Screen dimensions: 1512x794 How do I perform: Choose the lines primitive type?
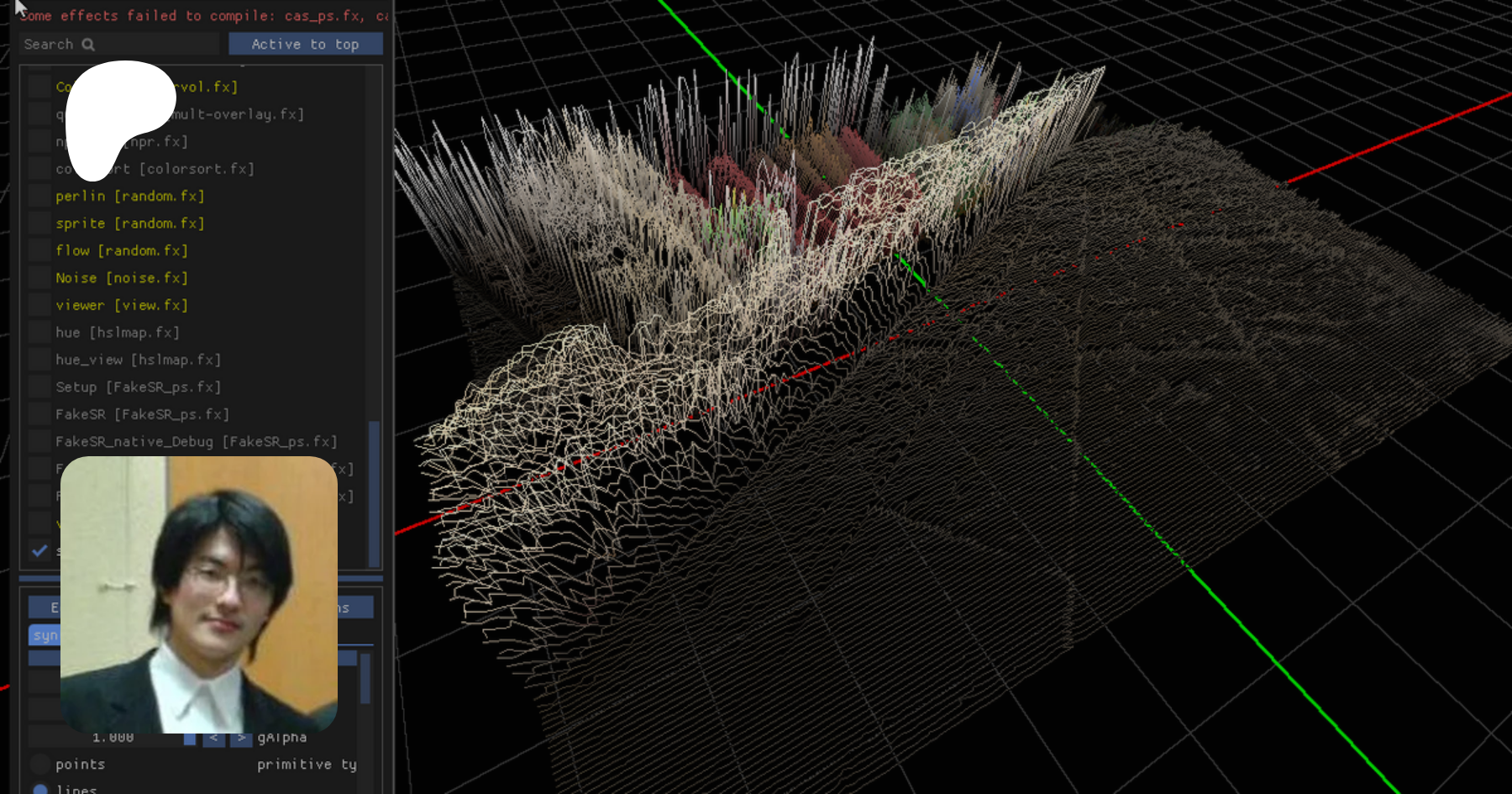(39, 790)
